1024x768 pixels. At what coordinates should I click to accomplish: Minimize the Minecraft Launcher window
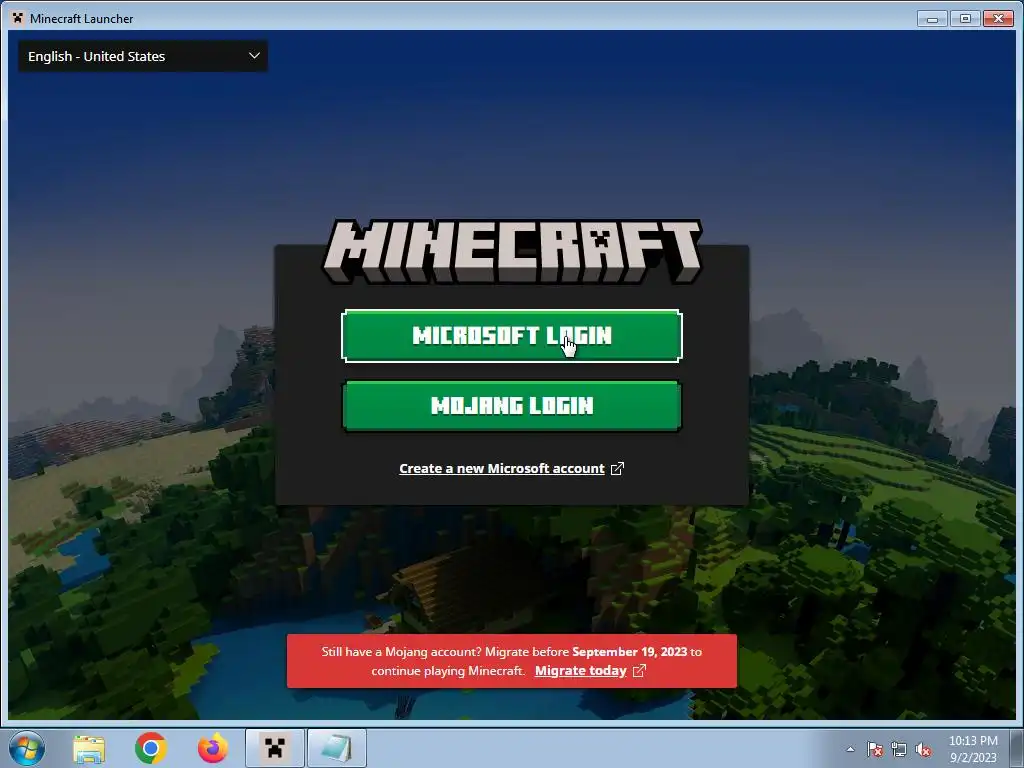click(932, 18)
